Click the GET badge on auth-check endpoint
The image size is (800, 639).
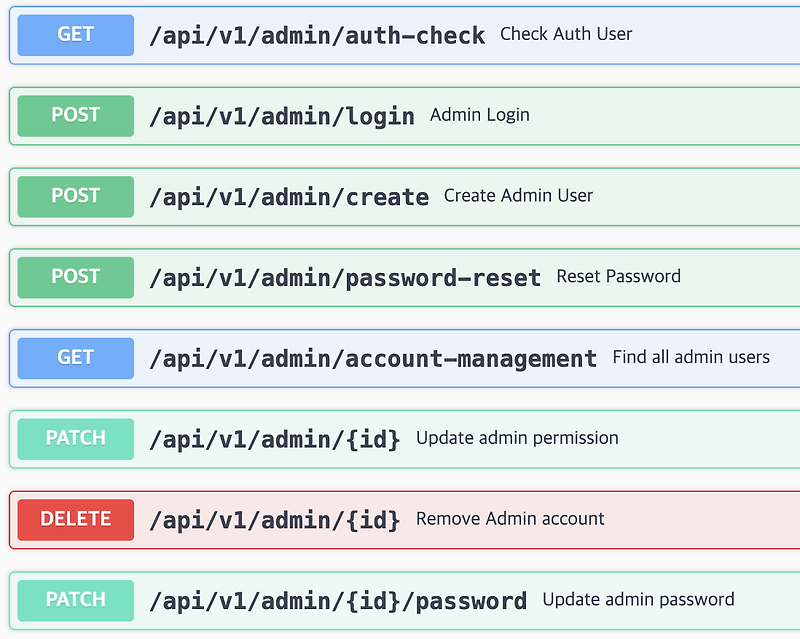(x=75, y=35)
